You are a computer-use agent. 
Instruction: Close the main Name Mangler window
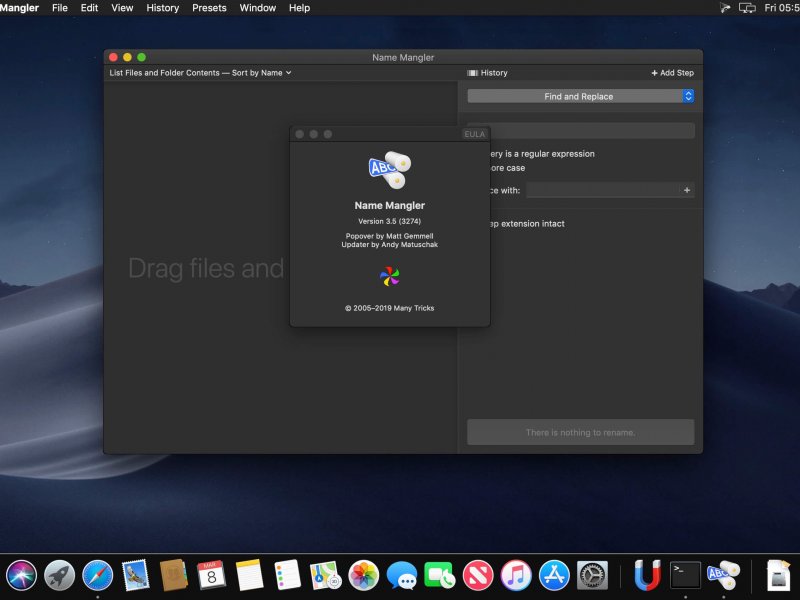pyautogui.click(x=113, y=57)
